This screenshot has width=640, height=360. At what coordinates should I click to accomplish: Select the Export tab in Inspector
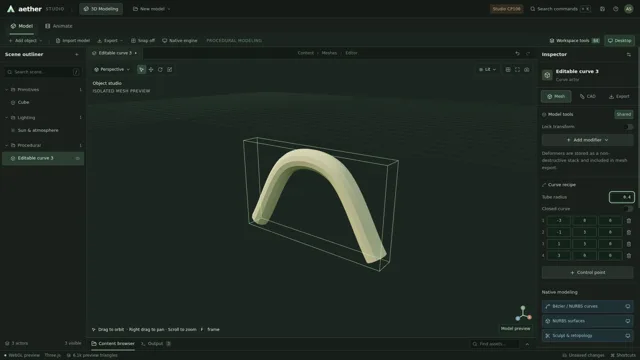pyautogui.click(x=619, y=96)
